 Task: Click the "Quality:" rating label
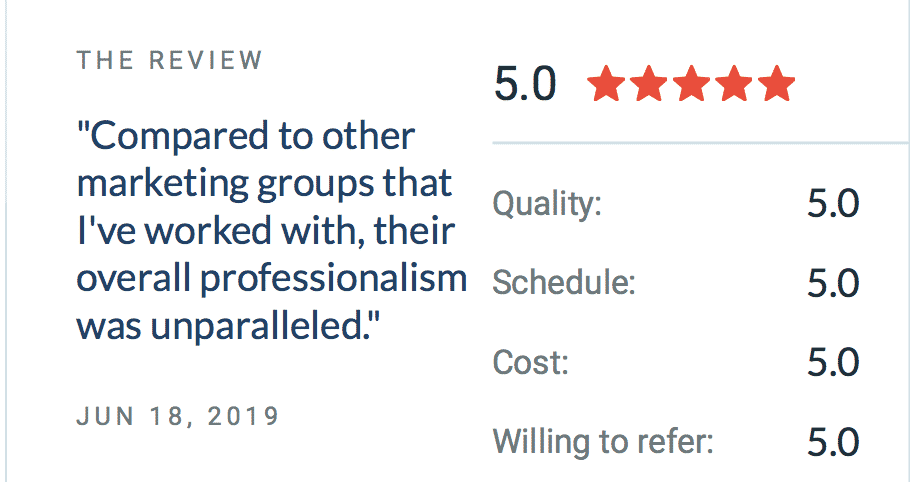547,204
